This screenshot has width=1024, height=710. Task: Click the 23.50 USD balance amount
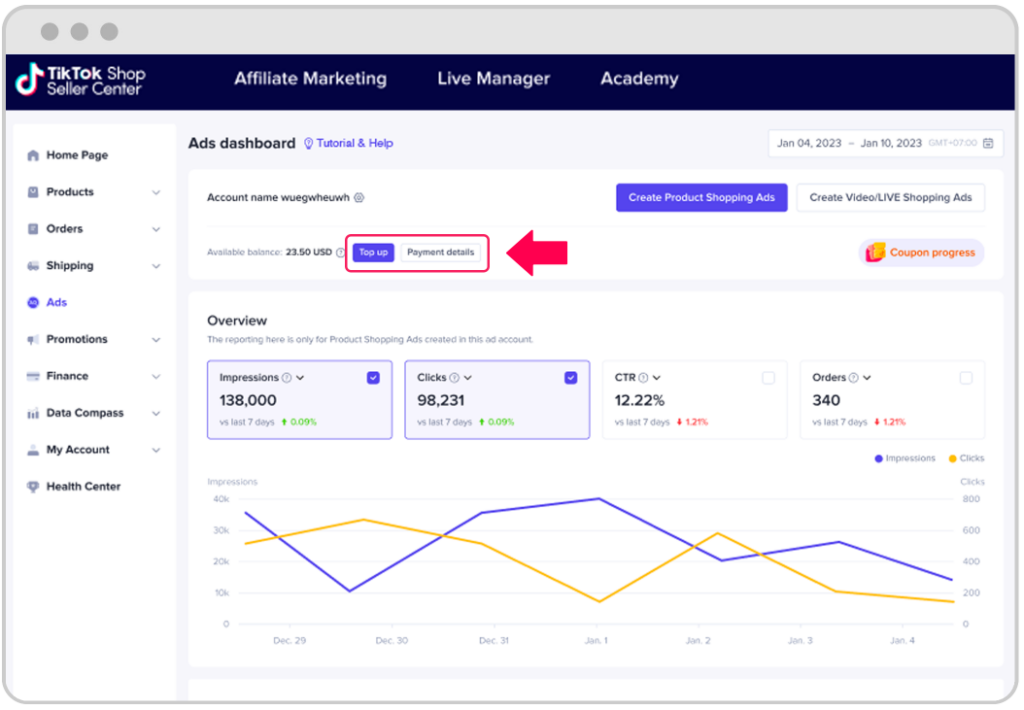(x=309, y=252)
